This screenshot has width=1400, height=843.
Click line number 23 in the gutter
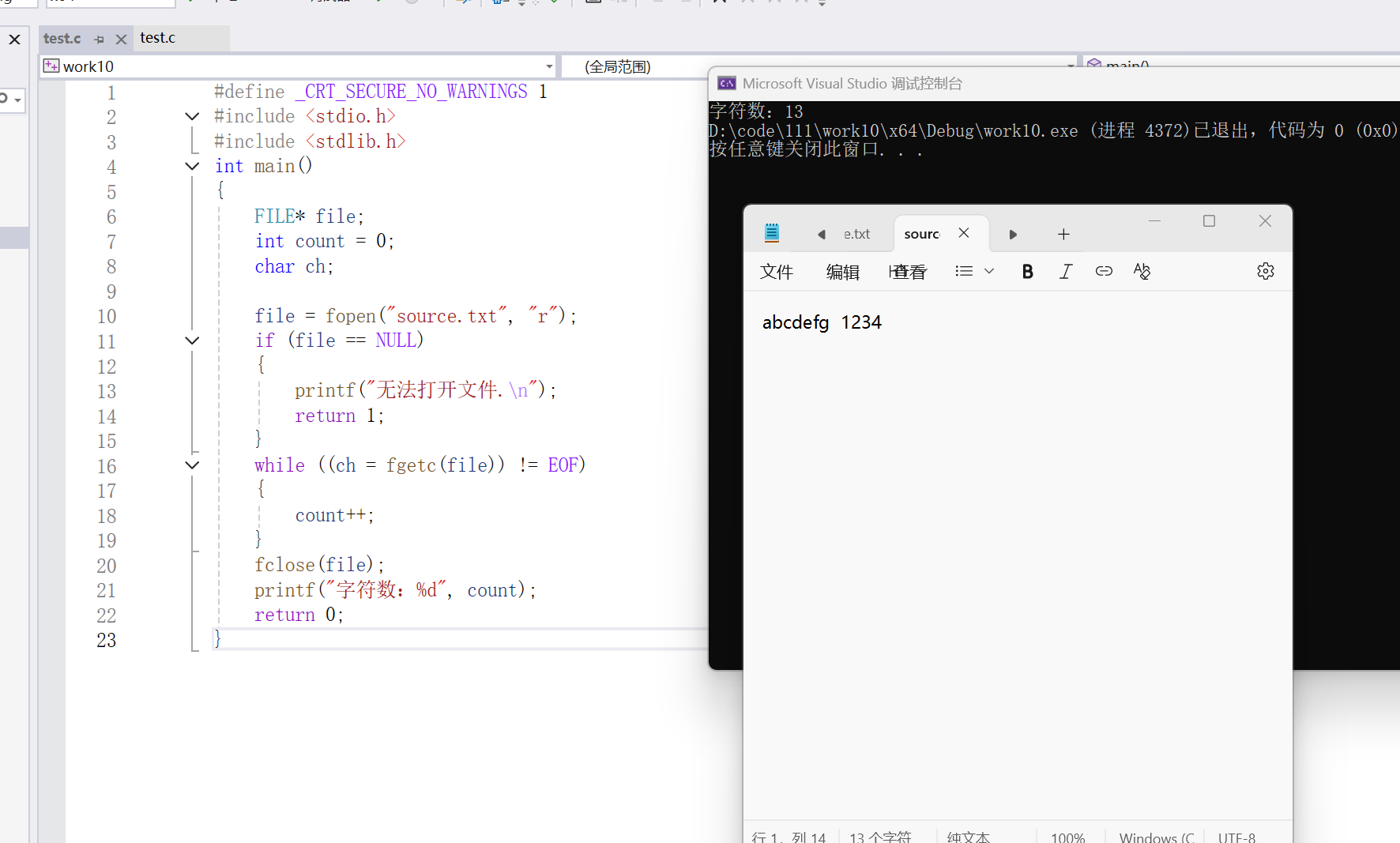click(107, 640)
